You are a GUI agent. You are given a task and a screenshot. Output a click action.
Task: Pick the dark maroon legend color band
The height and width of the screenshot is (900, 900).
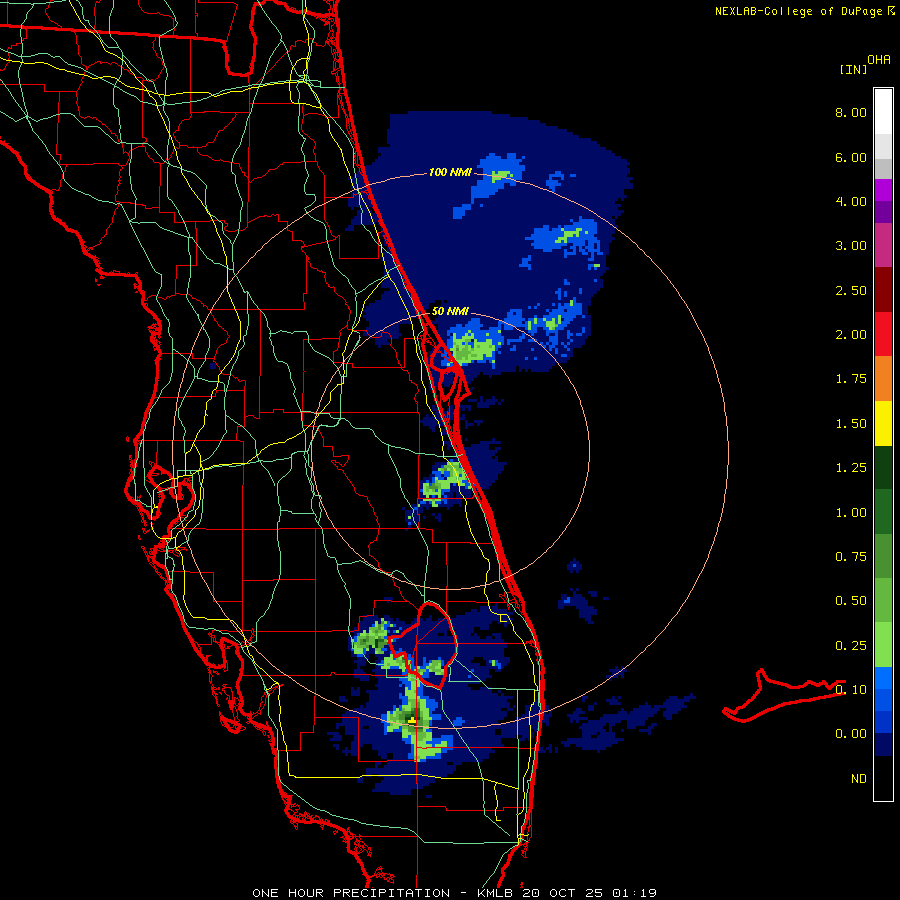pos(883,290)
